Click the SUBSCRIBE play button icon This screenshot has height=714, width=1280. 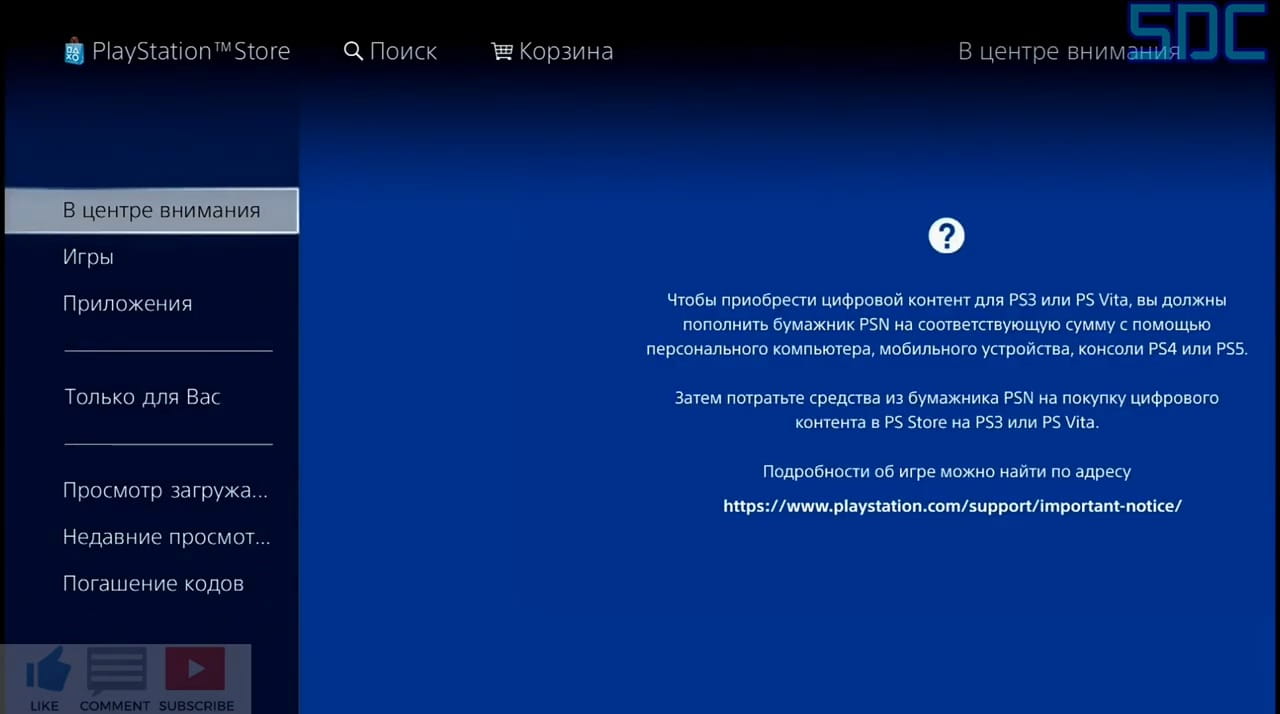pyautogui.click(x=195, y=668)
